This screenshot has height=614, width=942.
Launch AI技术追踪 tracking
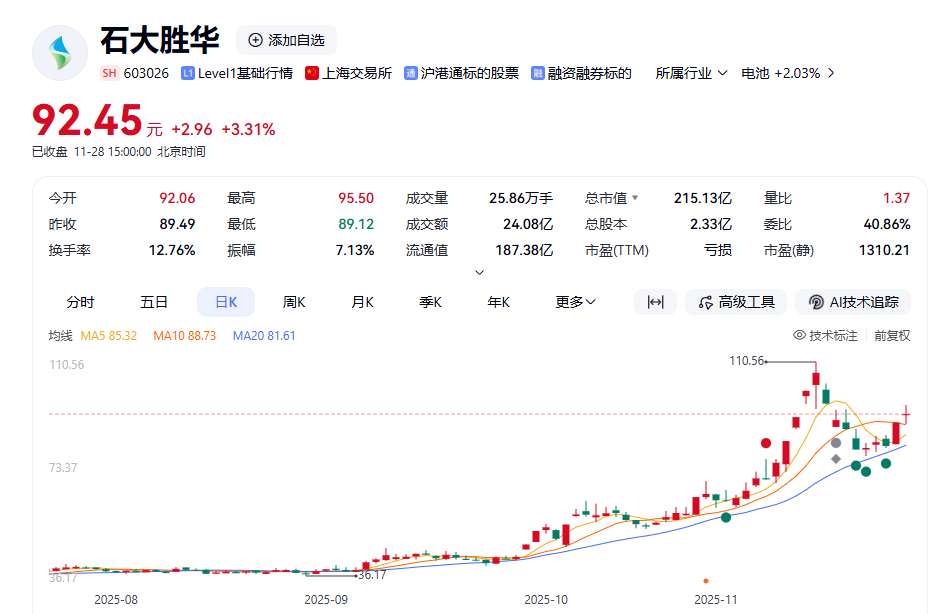[853, 302]
